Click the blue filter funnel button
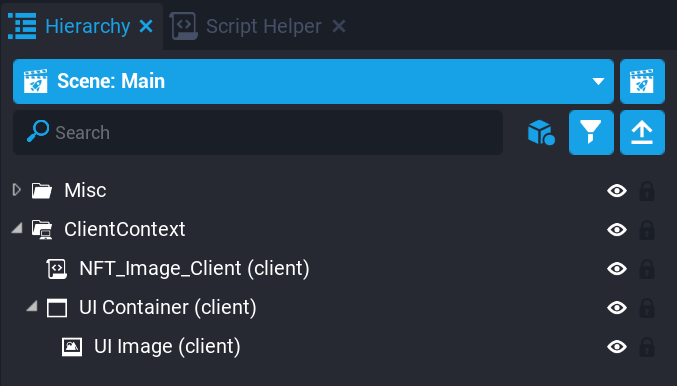Viewport: 677px width, 386px height. pos(591,132)
